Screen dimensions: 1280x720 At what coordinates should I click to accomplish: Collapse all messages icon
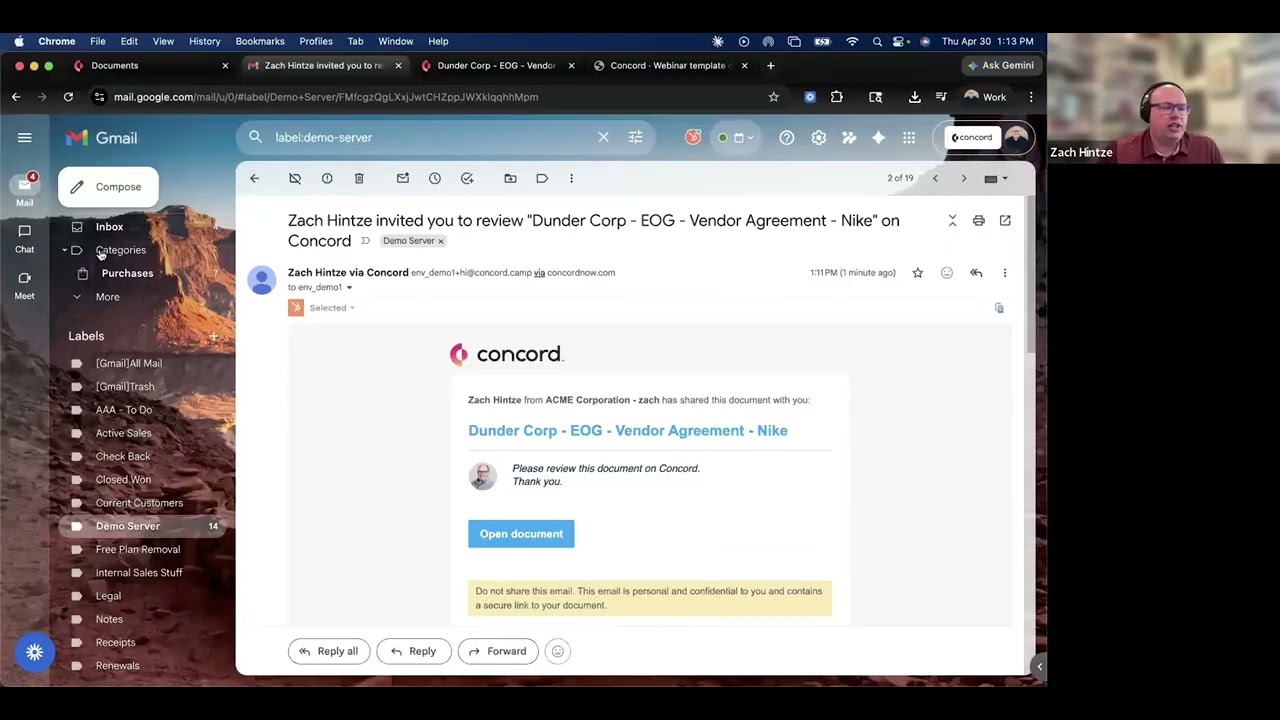tap(952, 220)
